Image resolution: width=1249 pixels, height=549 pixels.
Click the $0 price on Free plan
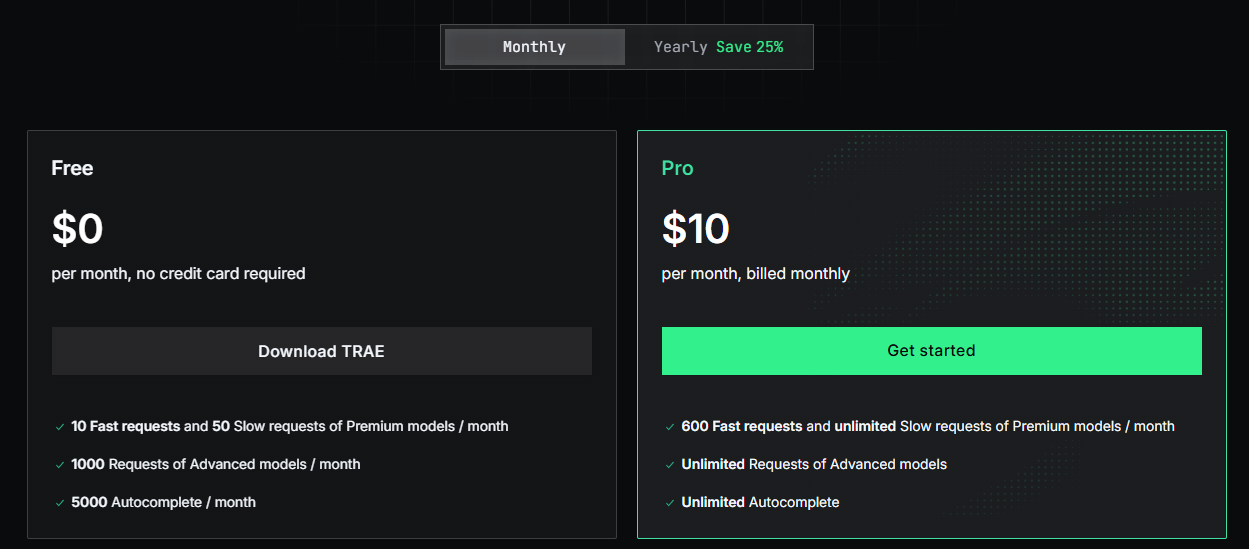pyautogui.click(x=77, y=229)
